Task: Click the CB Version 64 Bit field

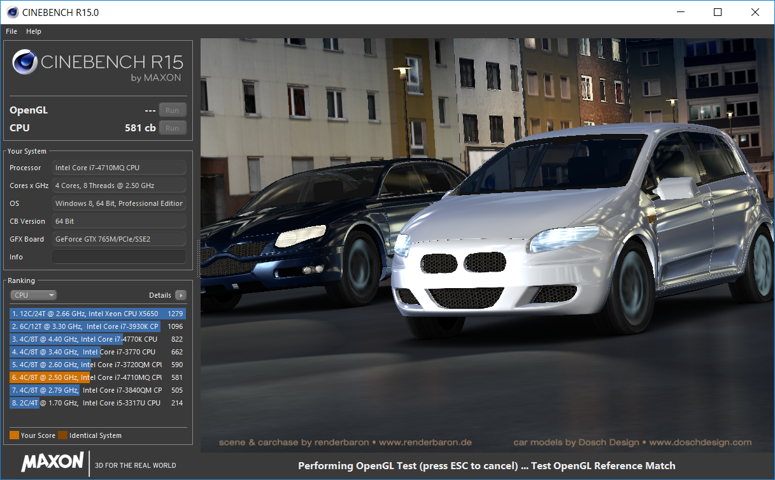Action: tap(119, 221)
